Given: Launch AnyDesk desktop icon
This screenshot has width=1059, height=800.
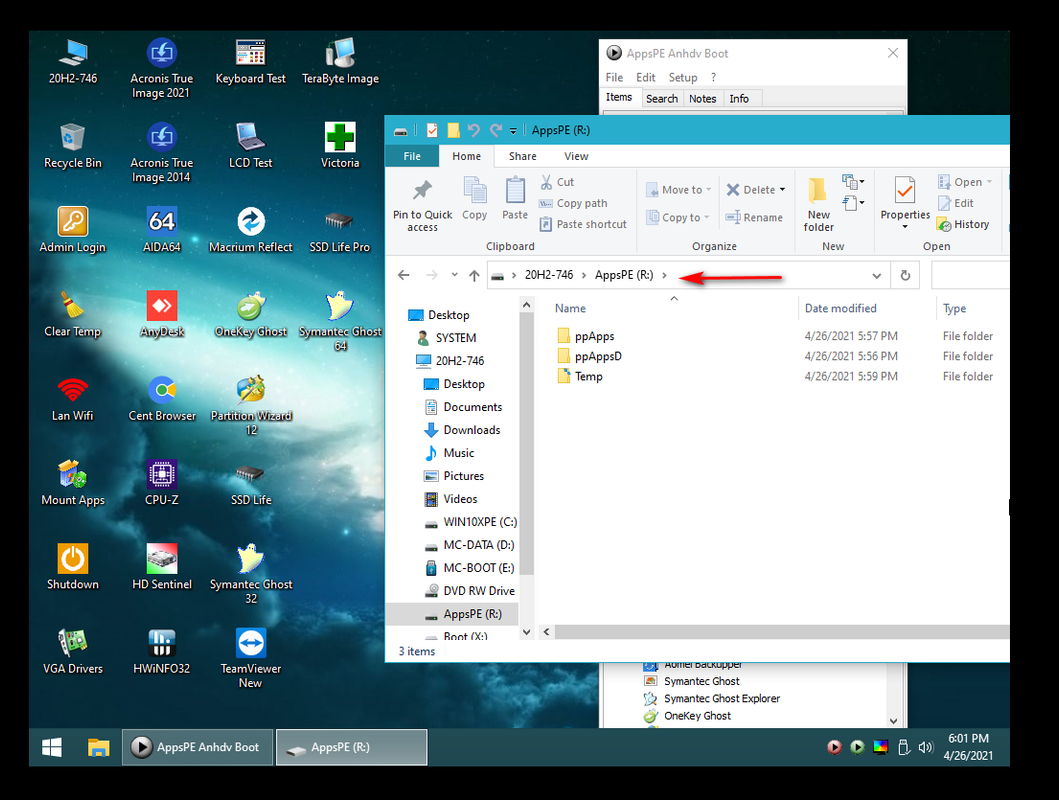Looking at the screenshot, I should click(161, 314).
